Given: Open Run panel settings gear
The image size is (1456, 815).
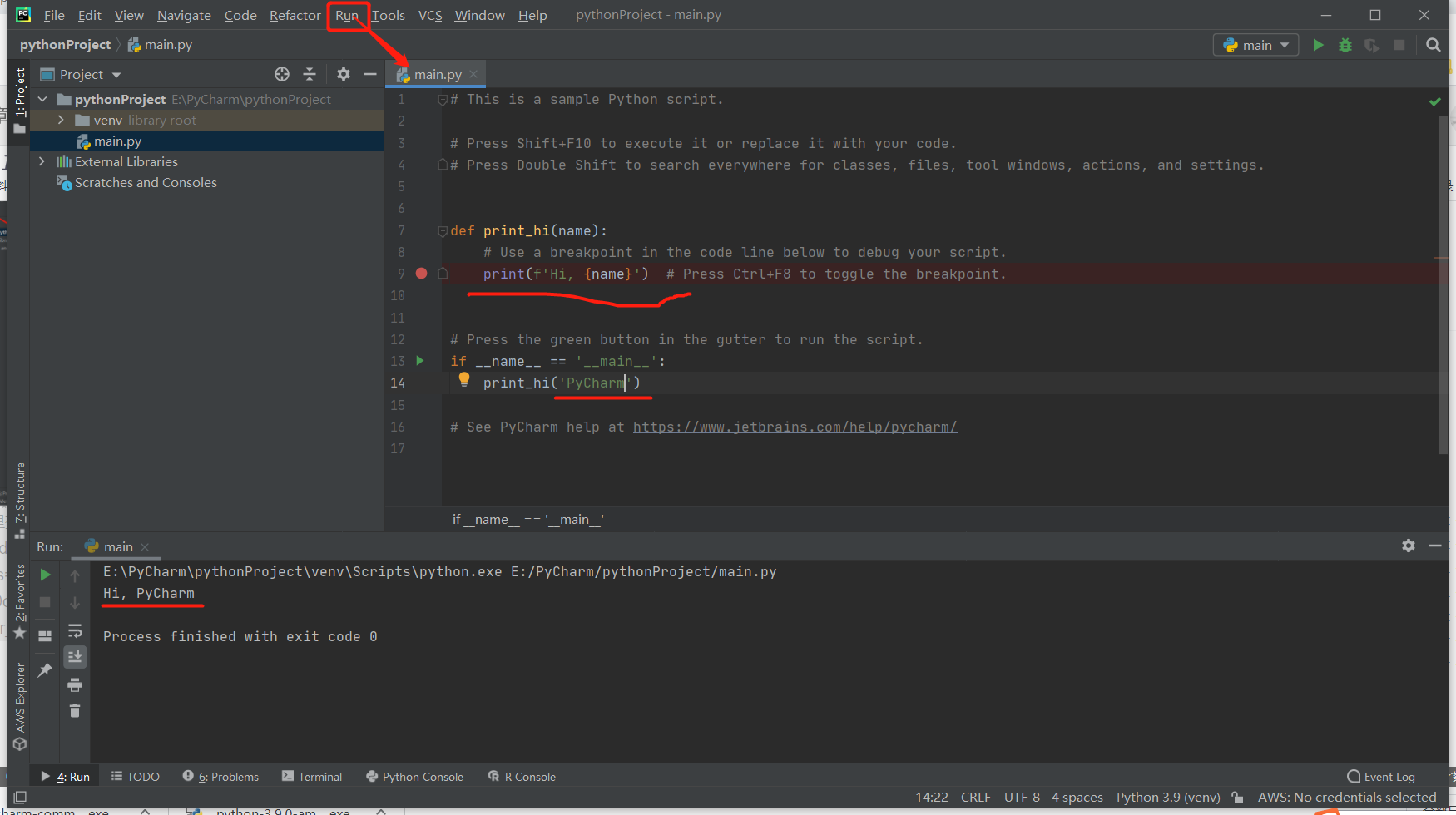Looking at the screenshot, I should click(x=1409, y=546).
